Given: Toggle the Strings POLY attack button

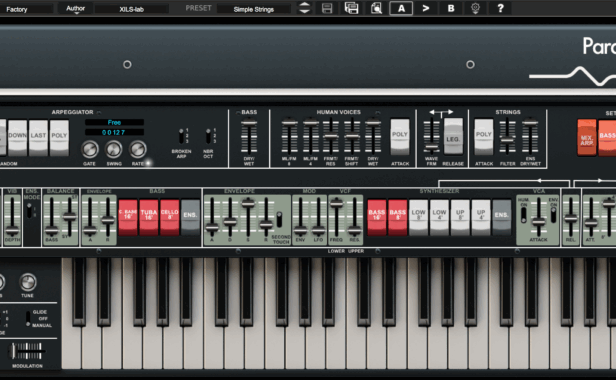Looking at the screenshot, I should point(484,137).
